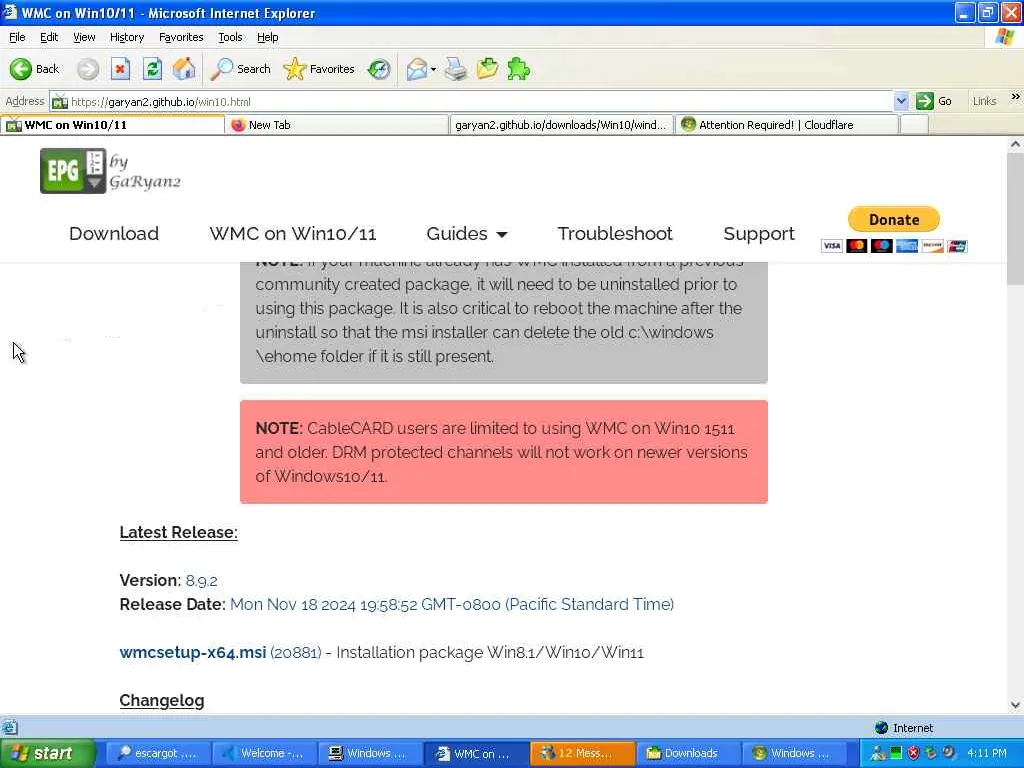Open the History clock icon in toolbar
This screenshot has height=768, width=1024.
[x=379, y=69]
